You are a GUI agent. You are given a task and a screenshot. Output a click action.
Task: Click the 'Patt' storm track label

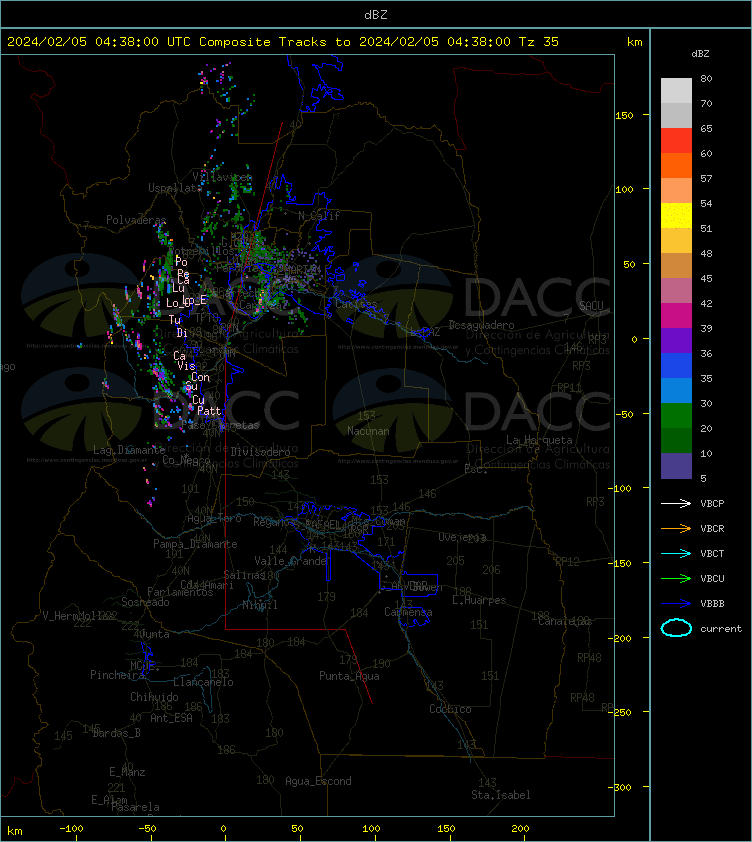[x=209, y=411]
